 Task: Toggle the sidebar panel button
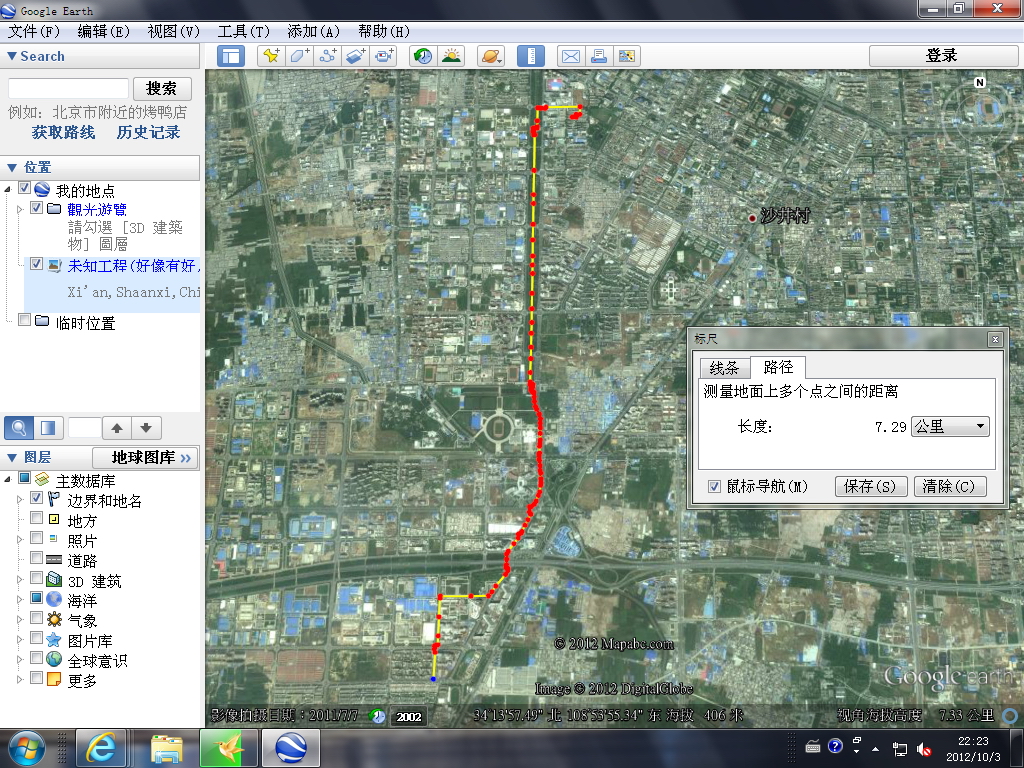(x=231, y=56)
